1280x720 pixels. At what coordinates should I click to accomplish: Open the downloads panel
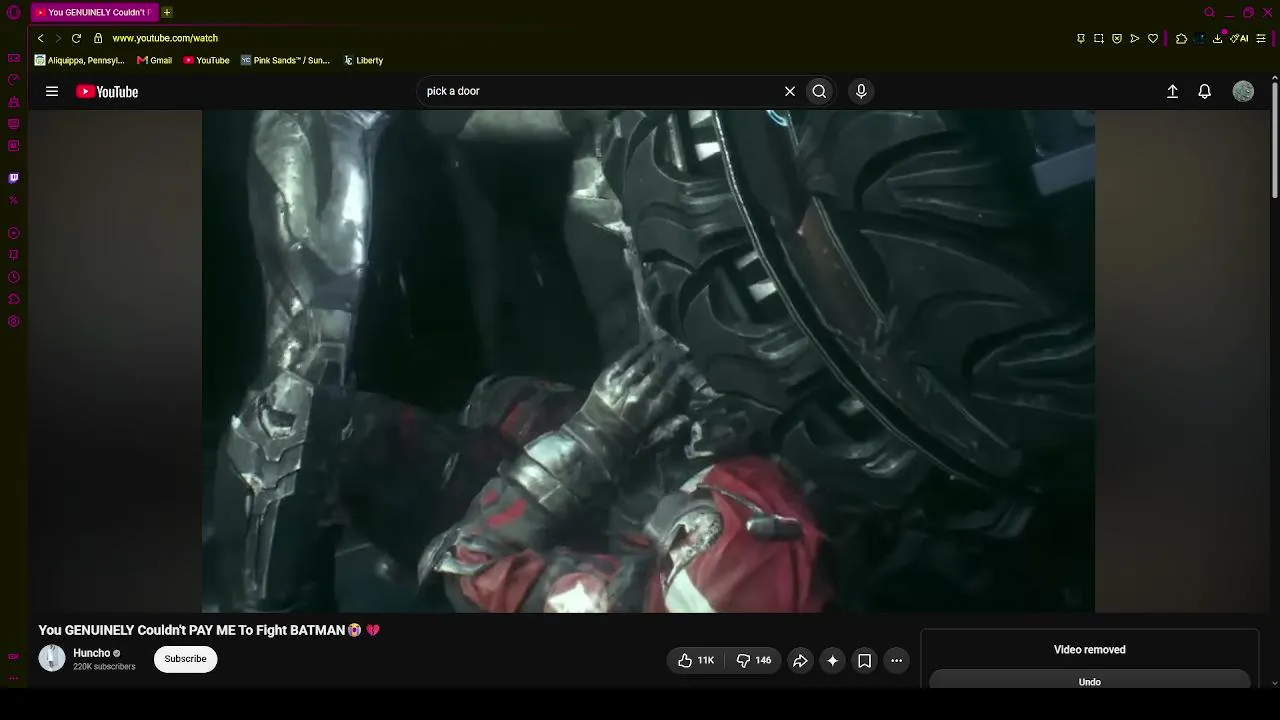pyautogui.click(x=1218, y=38)
